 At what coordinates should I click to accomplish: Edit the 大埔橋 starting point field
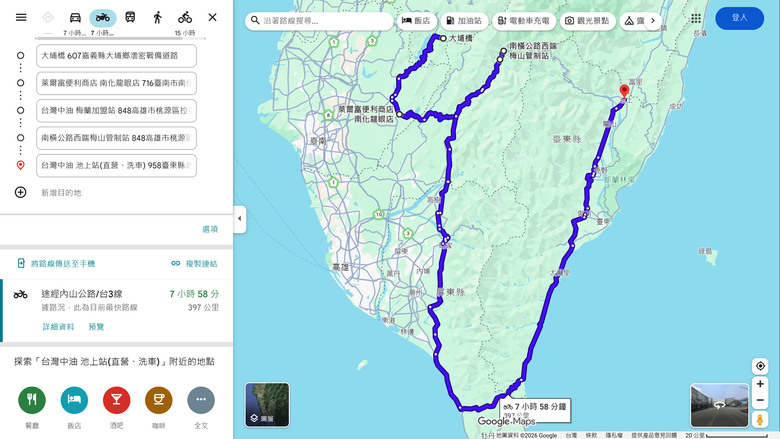(116, 56)
